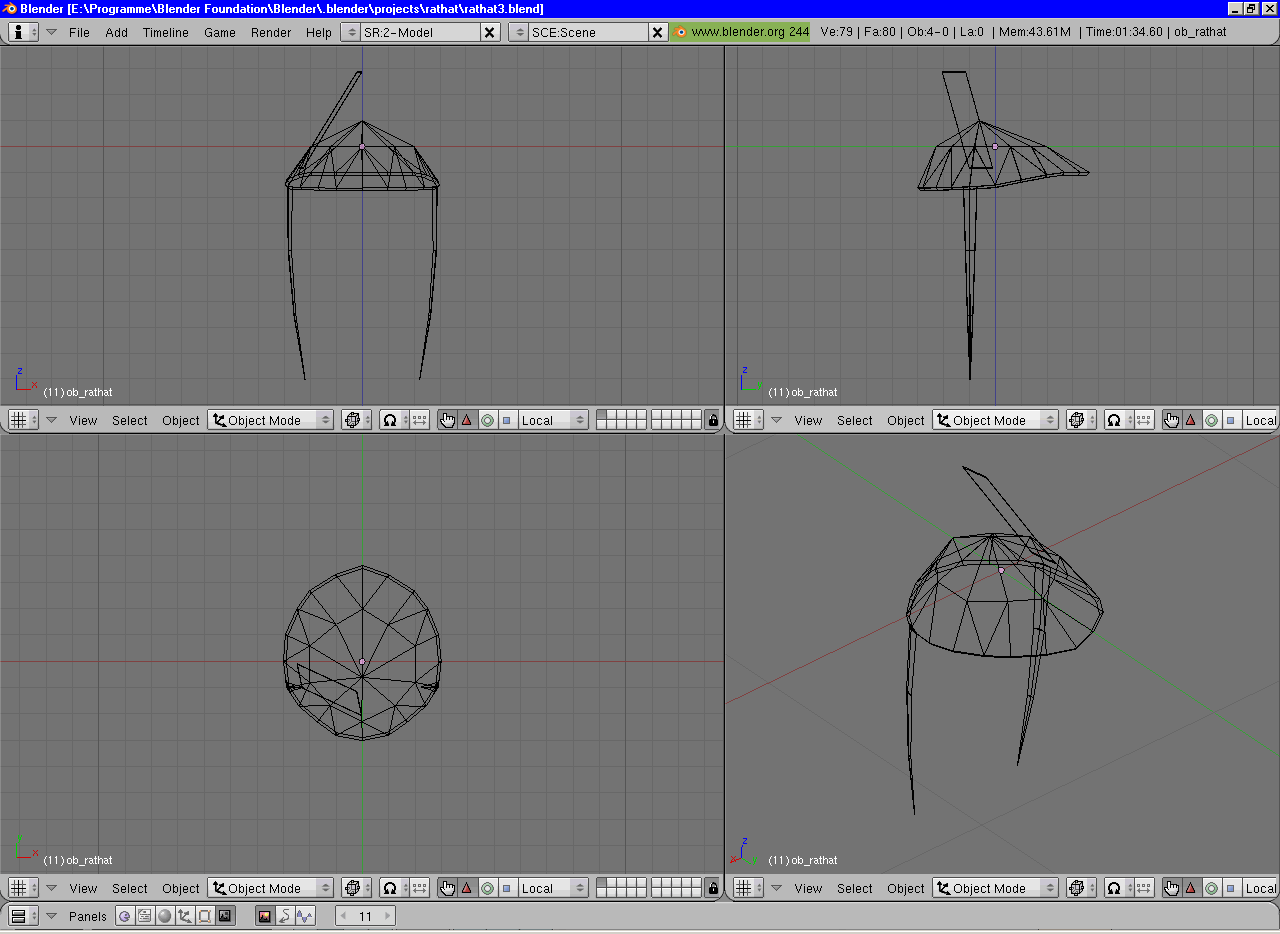Select the Shading context sphere icon
The width and height of the screenshot is (1280, 934).
click(165, 916)
